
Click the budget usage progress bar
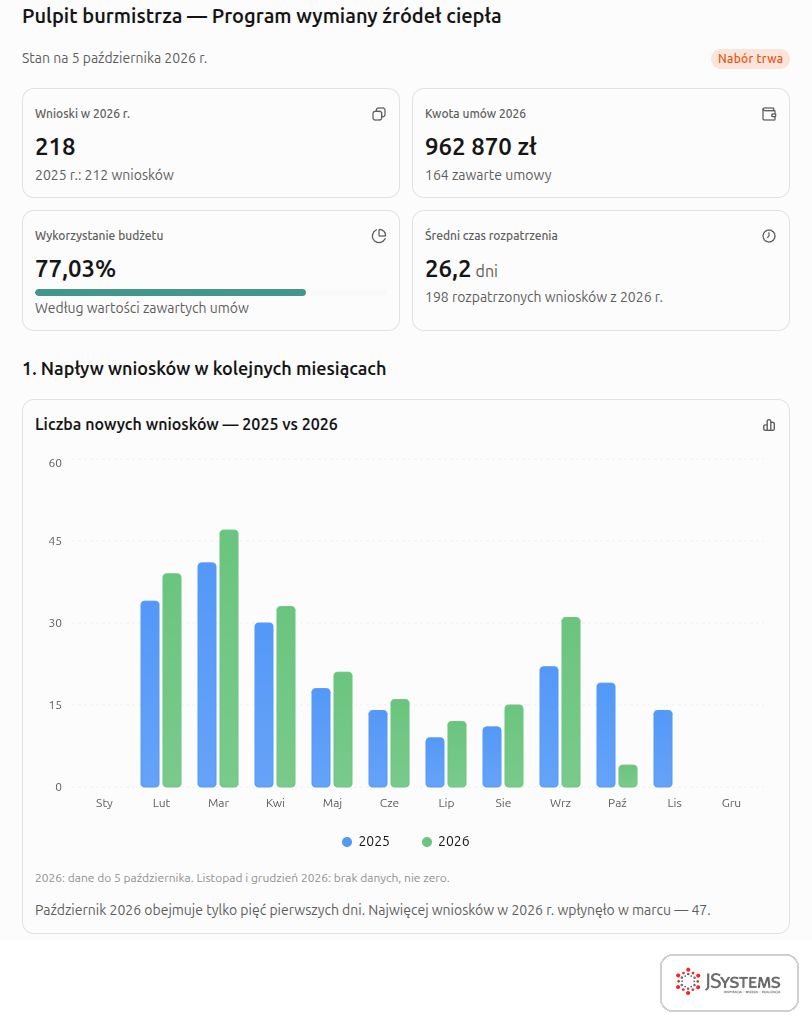211,292
